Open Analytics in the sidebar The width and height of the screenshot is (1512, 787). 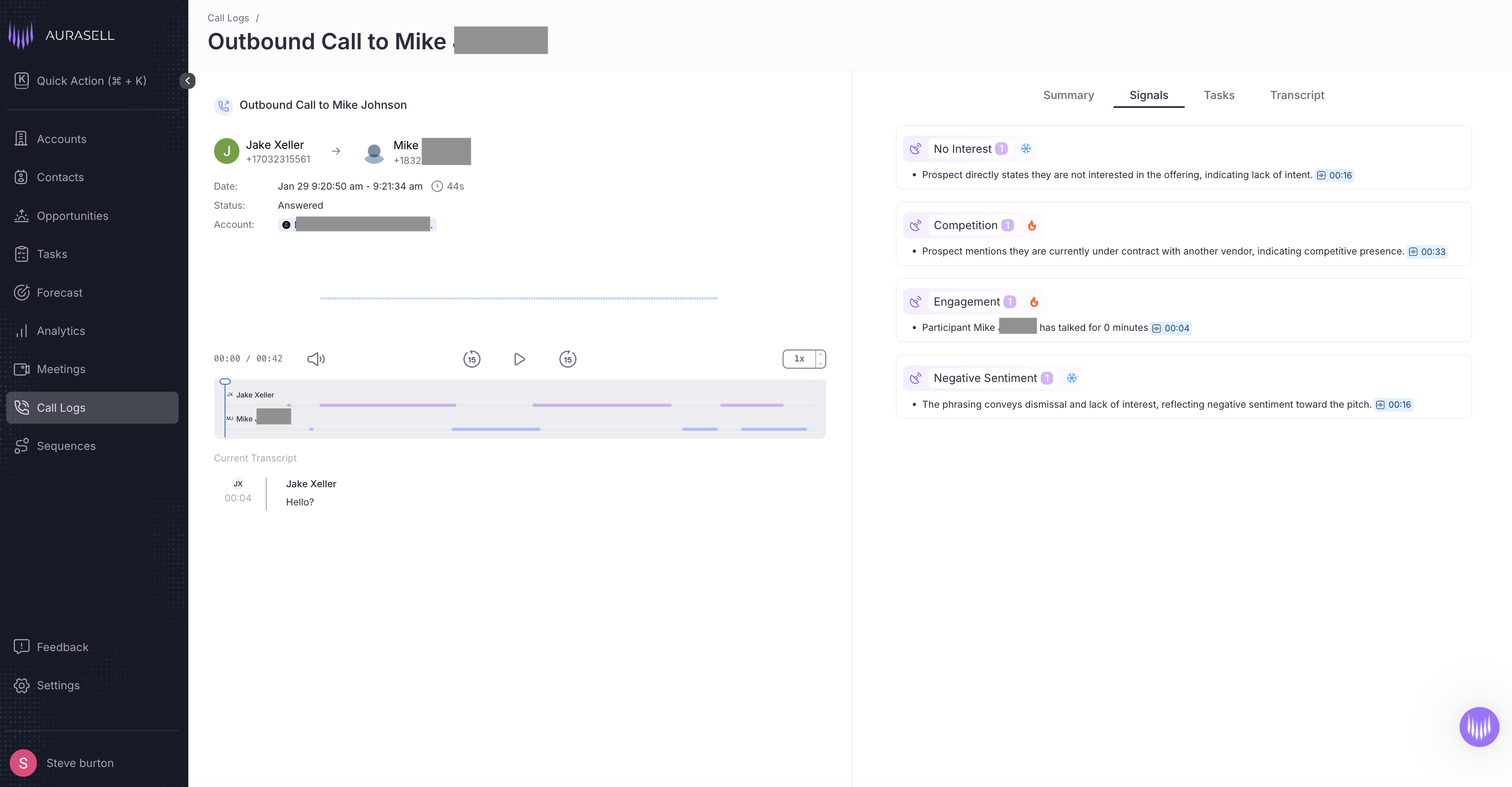[60, 330]
